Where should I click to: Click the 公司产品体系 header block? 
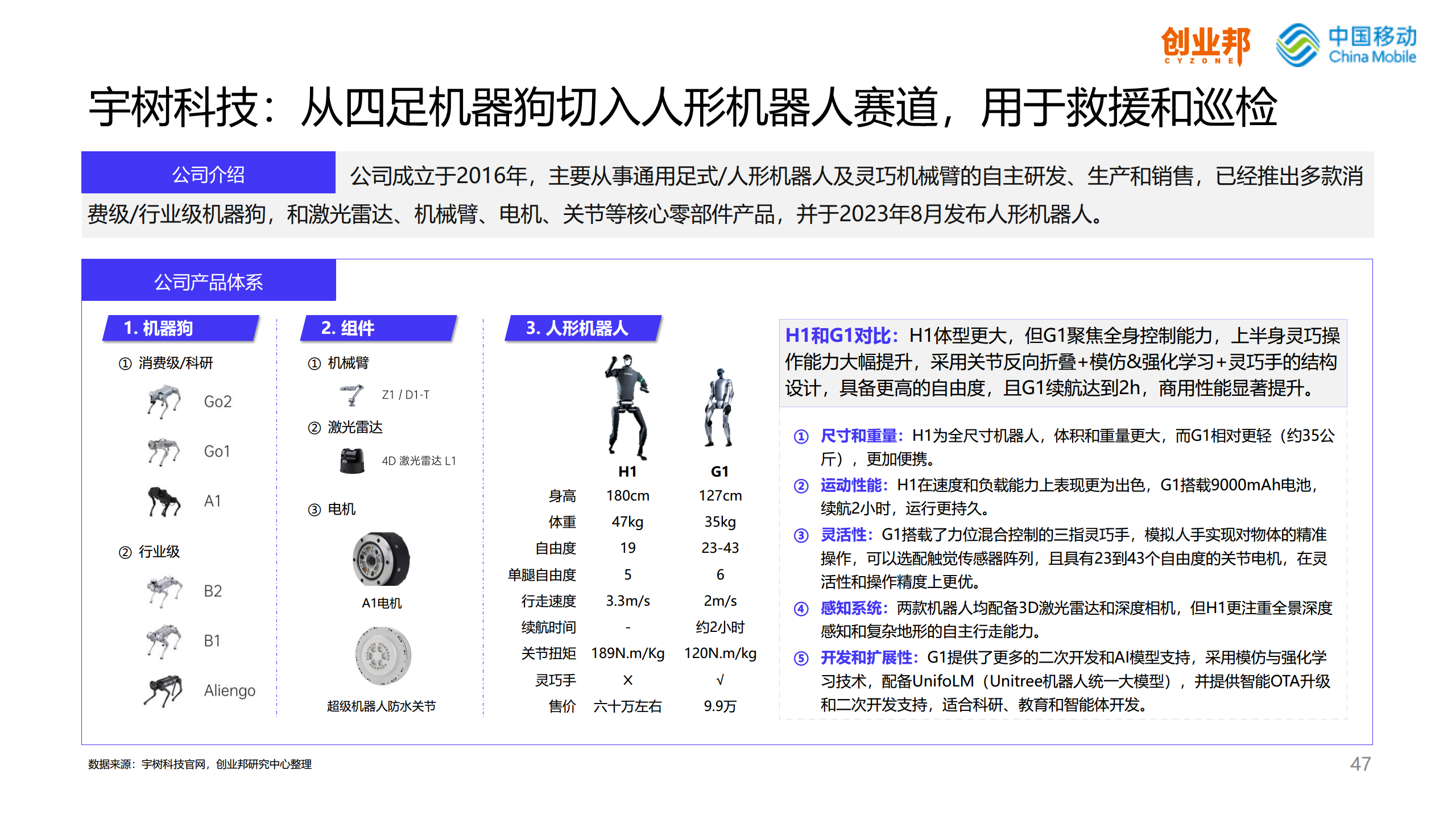click(208, 280)
